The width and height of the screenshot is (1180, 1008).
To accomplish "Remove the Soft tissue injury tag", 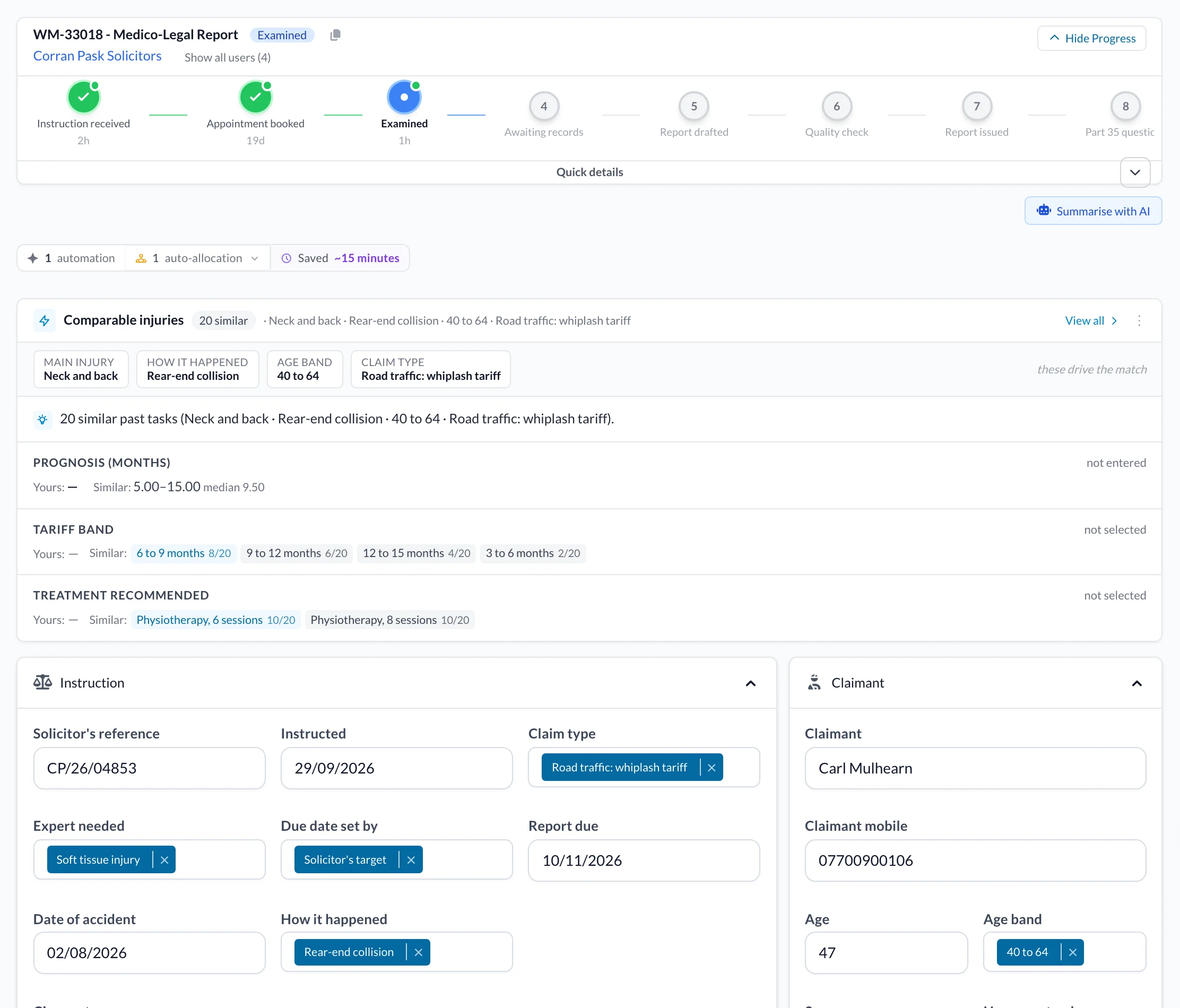I will tap(164, 860).
